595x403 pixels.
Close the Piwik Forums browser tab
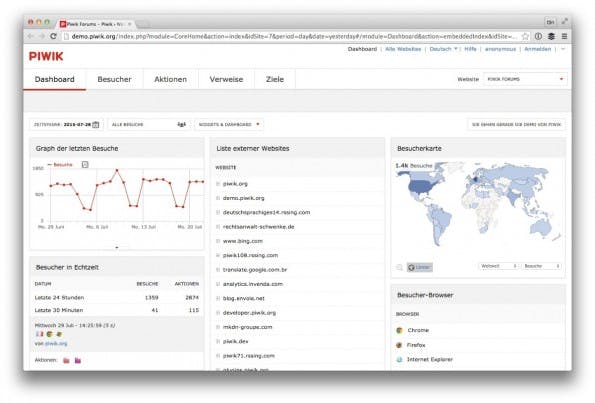(x=129, y=24)
